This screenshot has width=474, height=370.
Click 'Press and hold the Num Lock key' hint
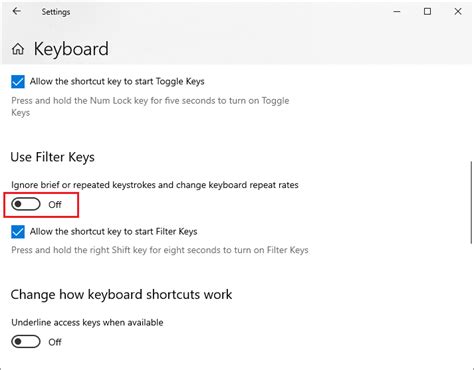coord(150,107)
